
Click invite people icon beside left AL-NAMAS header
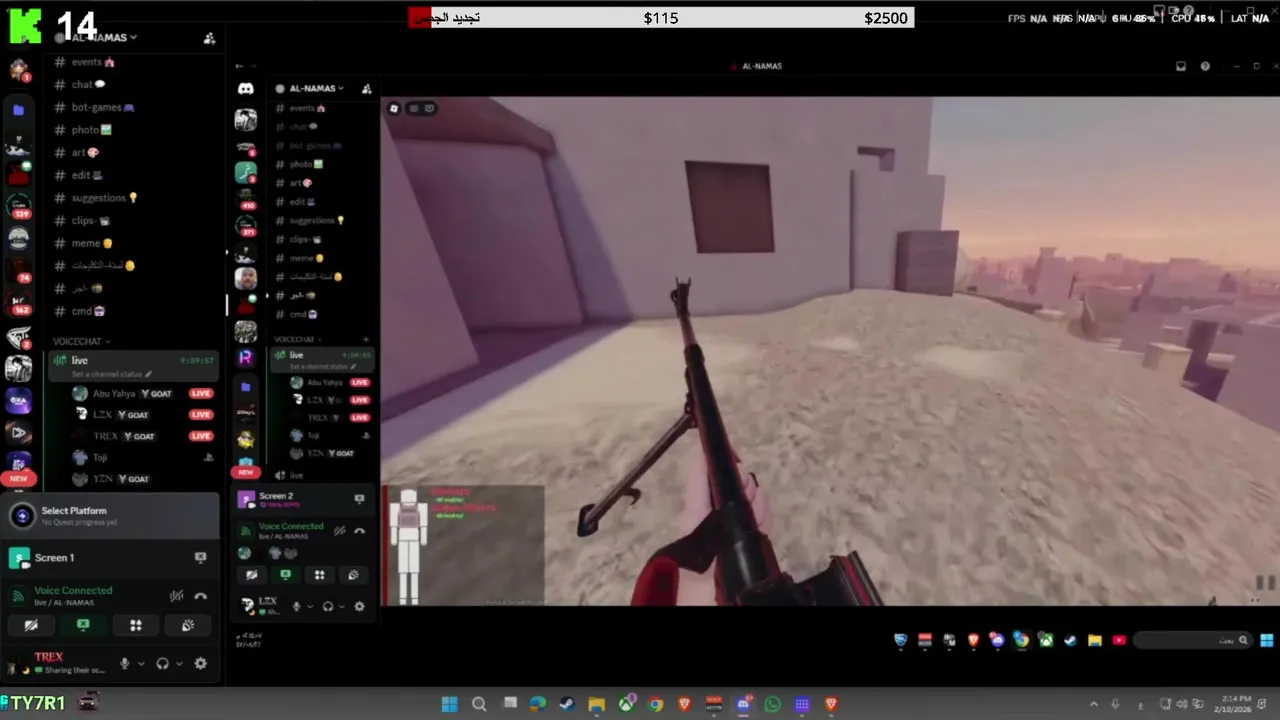(x=209, y=38)
